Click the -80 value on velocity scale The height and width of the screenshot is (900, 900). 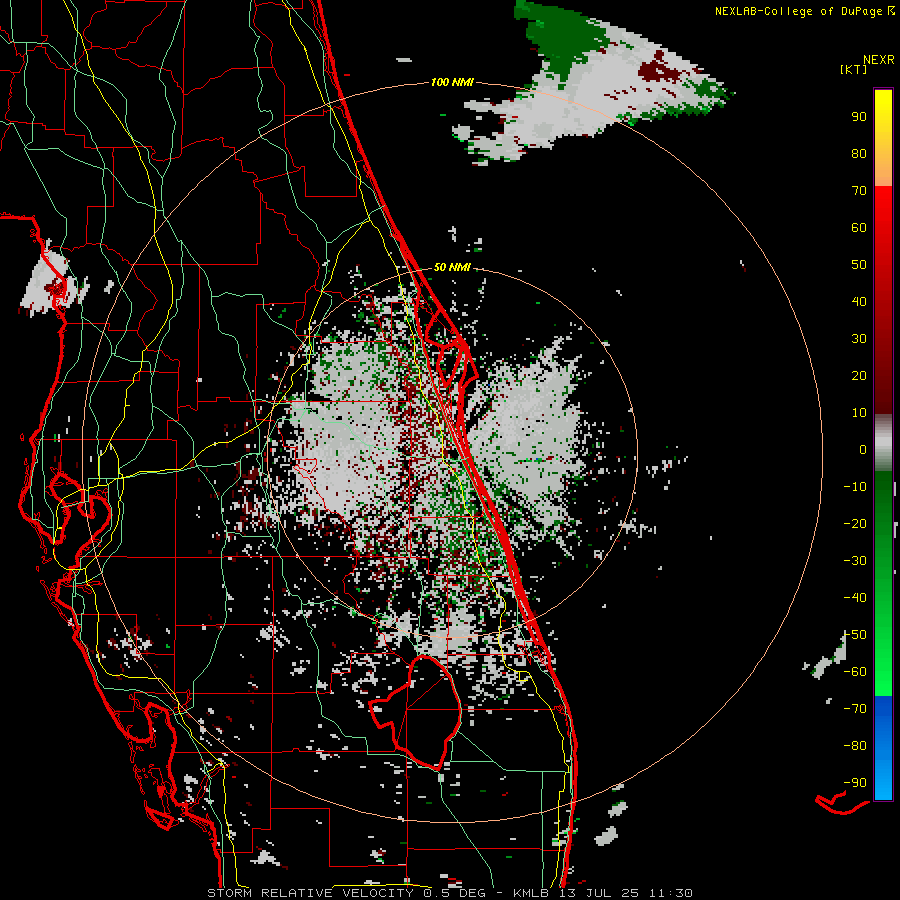tap(855, 746)
